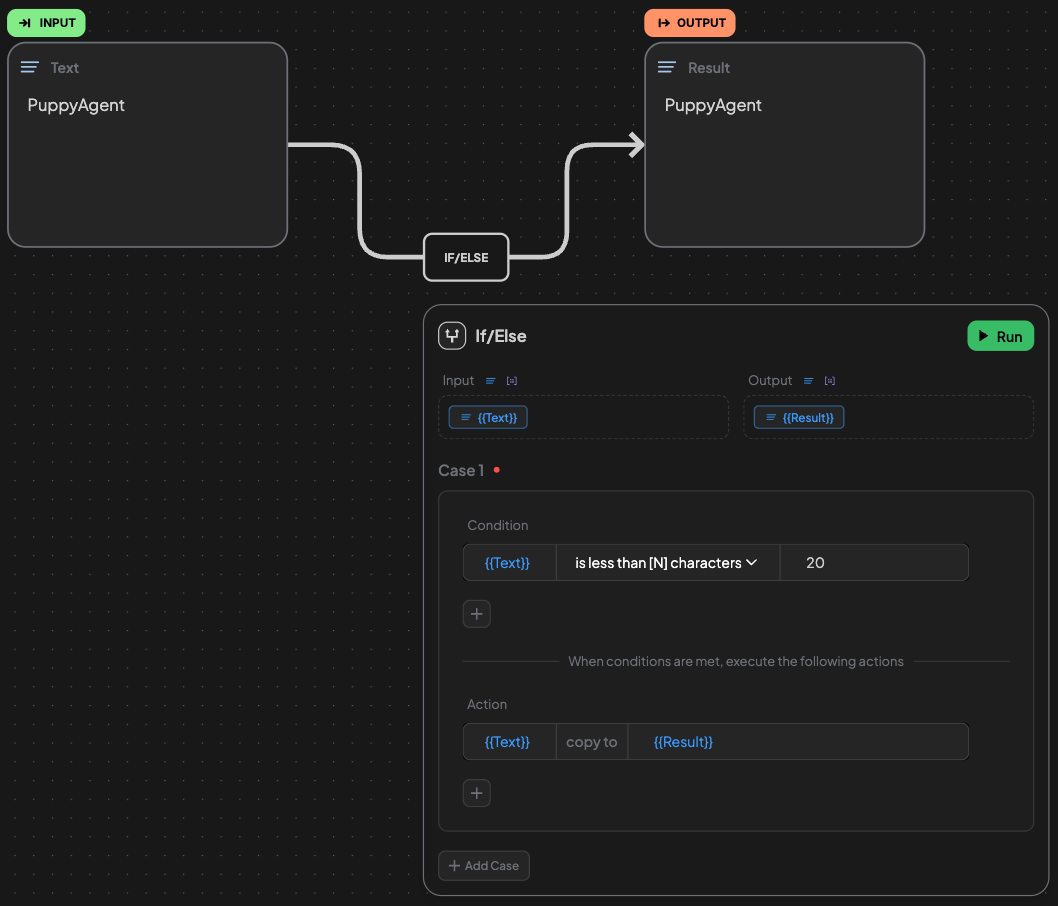Click the character count field showing 20
The height and width of the screenshot is (906, 1058).
[x=872, y=563]
